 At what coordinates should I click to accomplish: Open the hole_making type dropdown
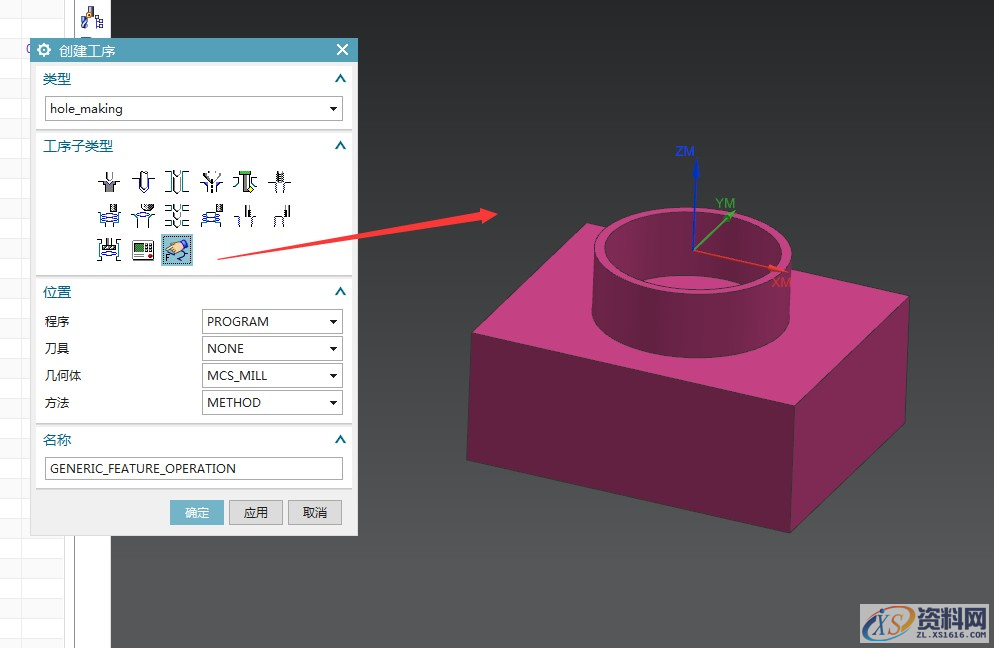333,109
